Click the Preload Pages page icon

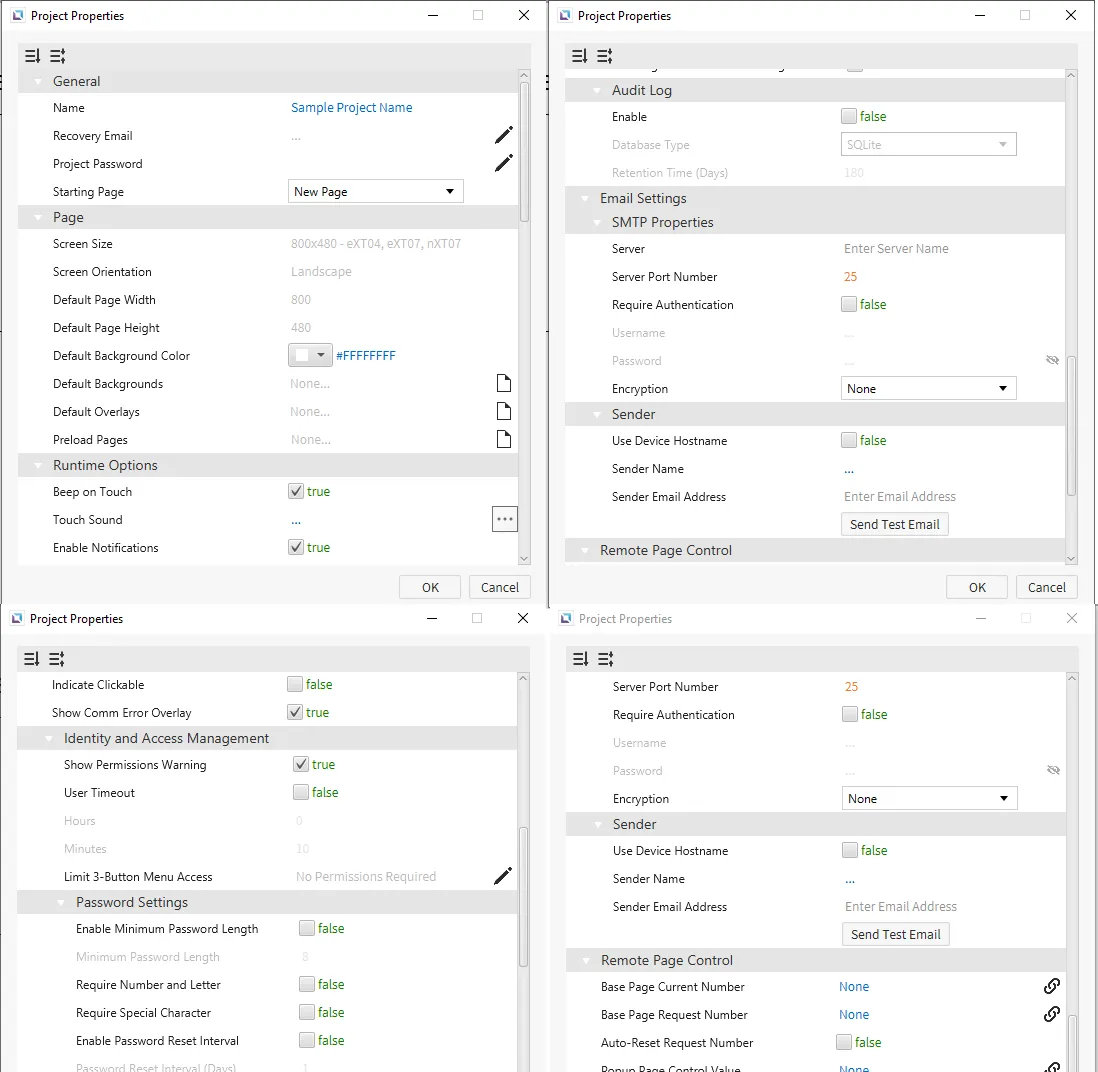pyautogui.click(x=504, y=439)
